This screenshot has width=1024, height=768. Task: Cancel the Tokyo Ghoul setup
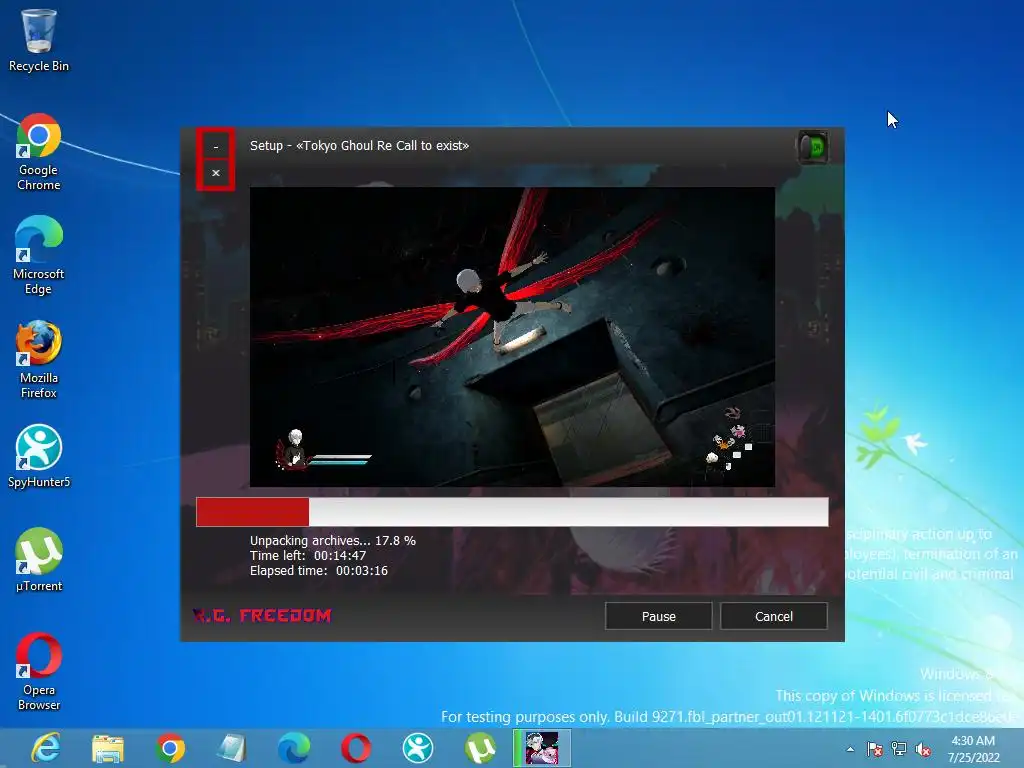(774, 616)
